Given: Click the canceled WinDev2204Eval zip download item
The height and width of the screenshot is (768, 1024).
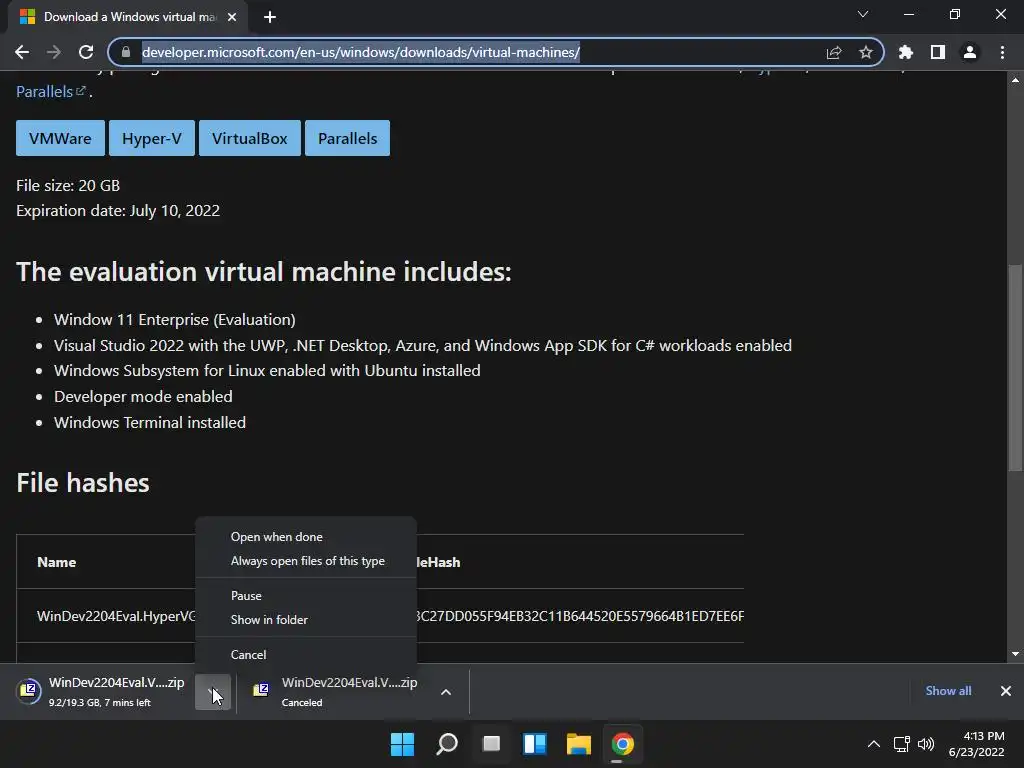Looking at the screenshot, I should tap(335, 692).
